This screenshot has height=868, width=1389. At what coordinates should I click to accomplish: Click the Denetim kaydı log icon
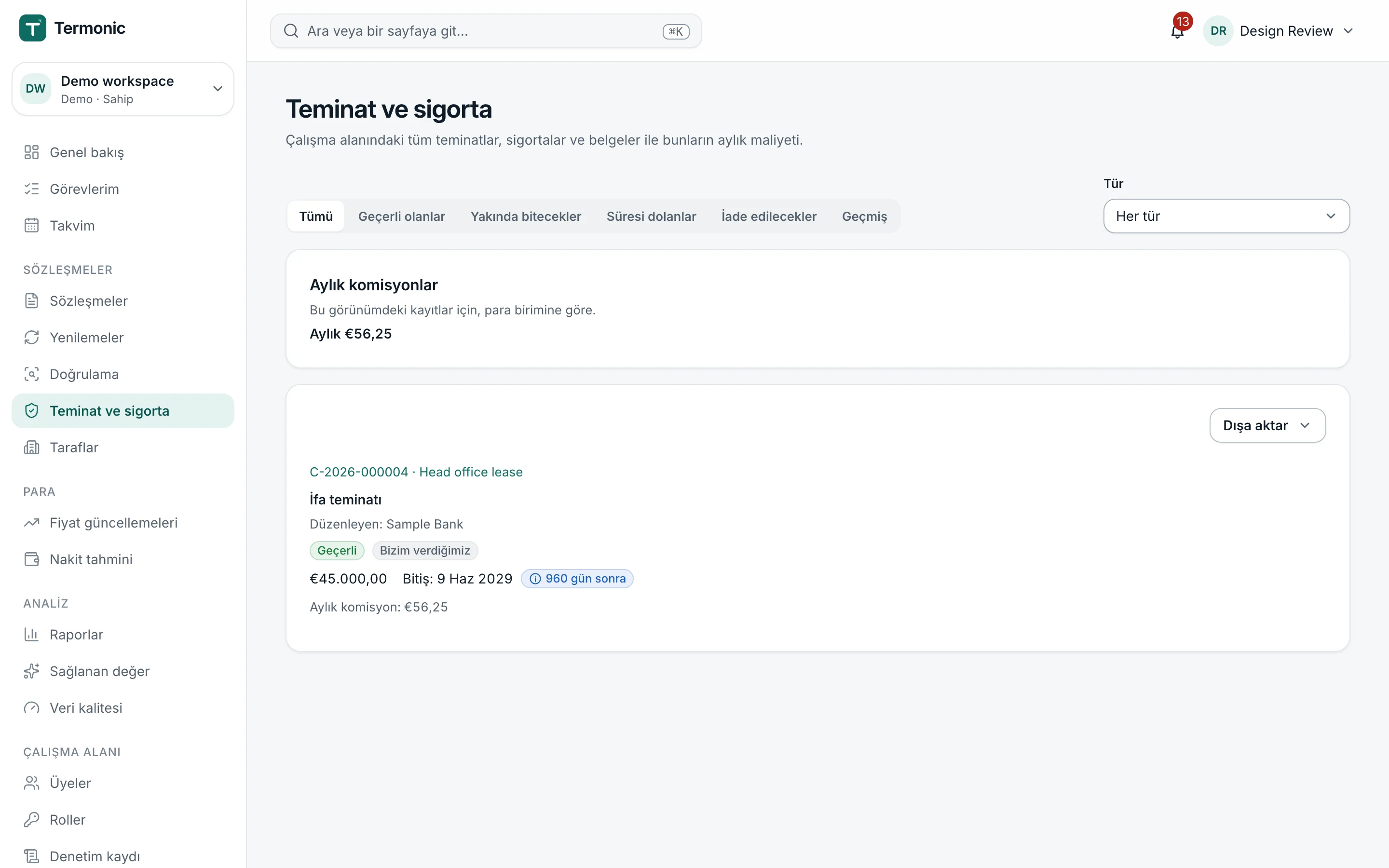pyautogui.click(x=31, y=857)
